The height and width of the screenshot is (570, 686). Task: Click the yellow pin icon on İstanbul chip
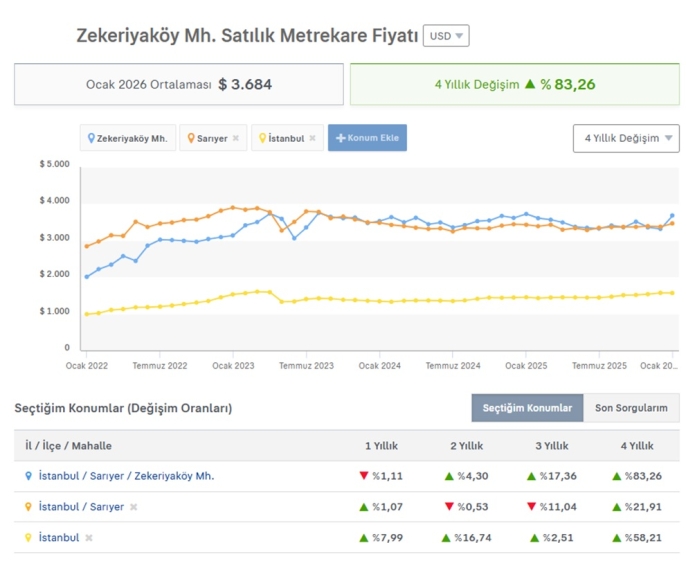(x=262, y=138)
